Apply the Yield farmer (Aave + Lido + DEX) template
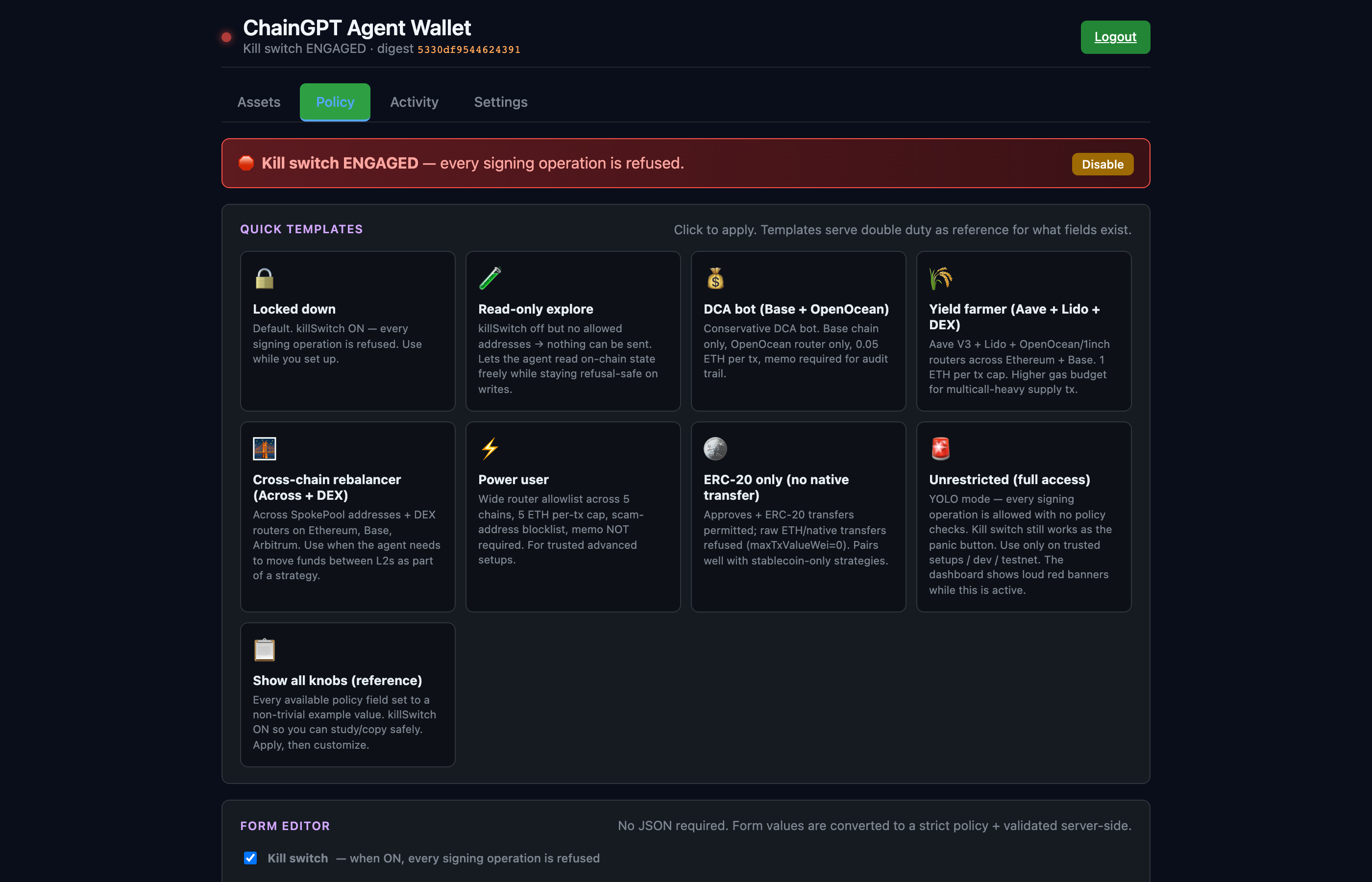Viewport: 1372px width, 882px height. pos(1023,331)
